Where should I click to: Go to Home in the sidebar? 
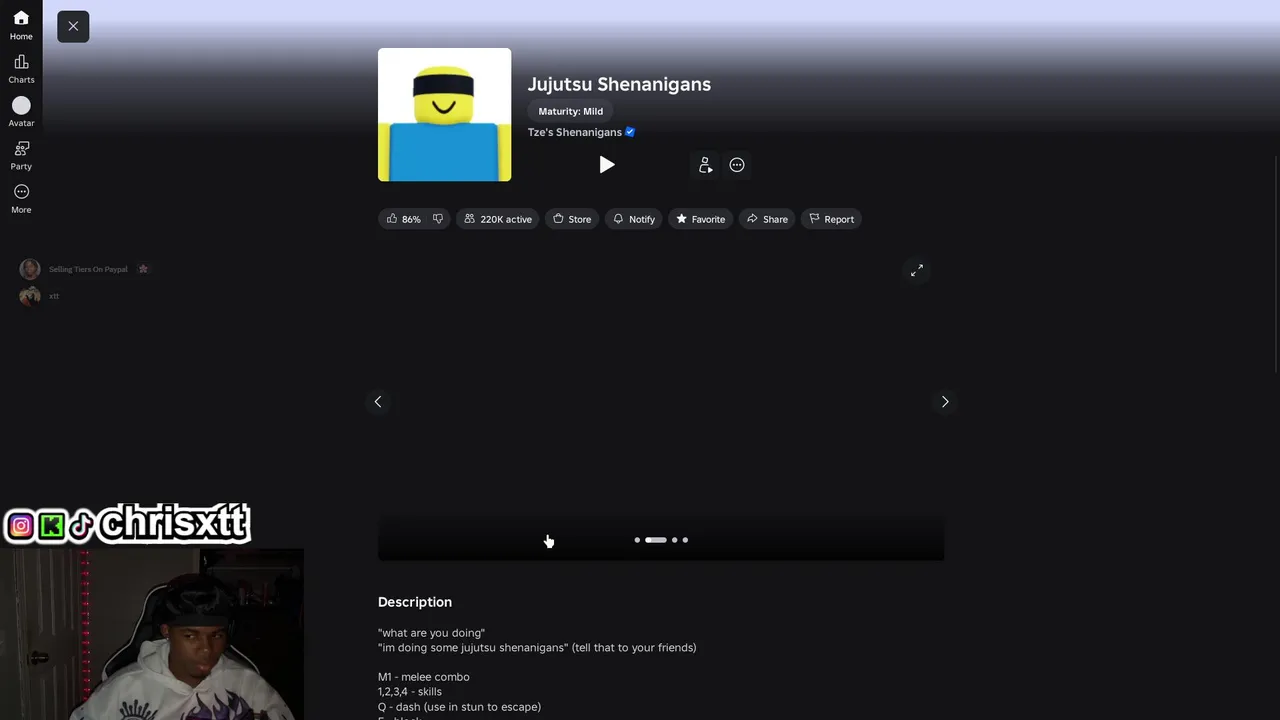tap(21, 26)
